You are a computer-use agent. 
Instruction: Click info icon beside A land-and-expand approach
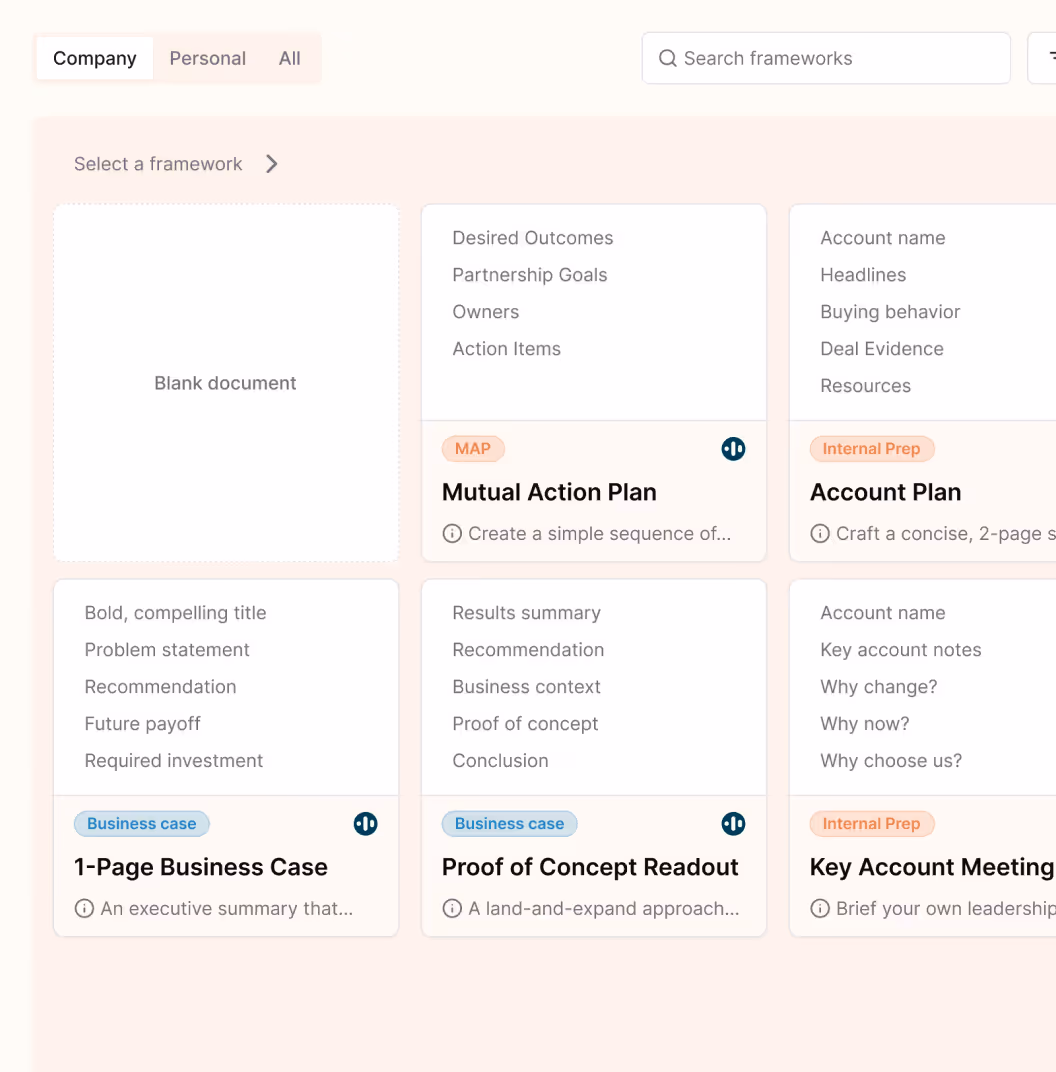pos(452,909)
